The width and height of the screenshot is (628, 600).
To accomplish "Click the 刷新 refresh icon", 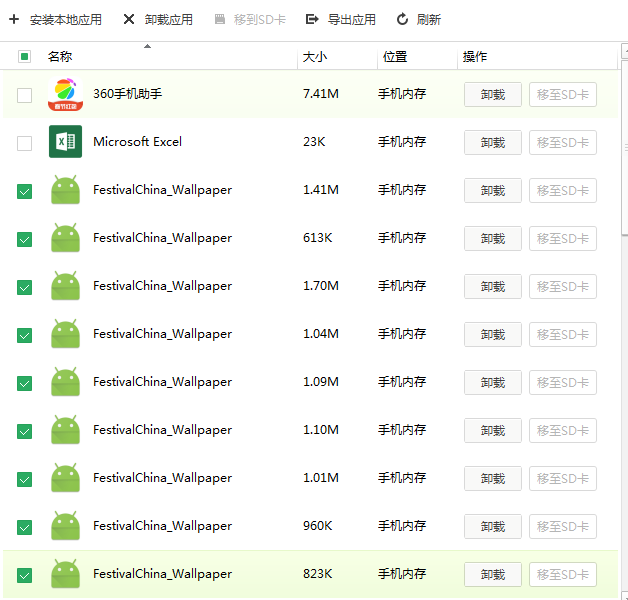I will (x=402, y=20).
